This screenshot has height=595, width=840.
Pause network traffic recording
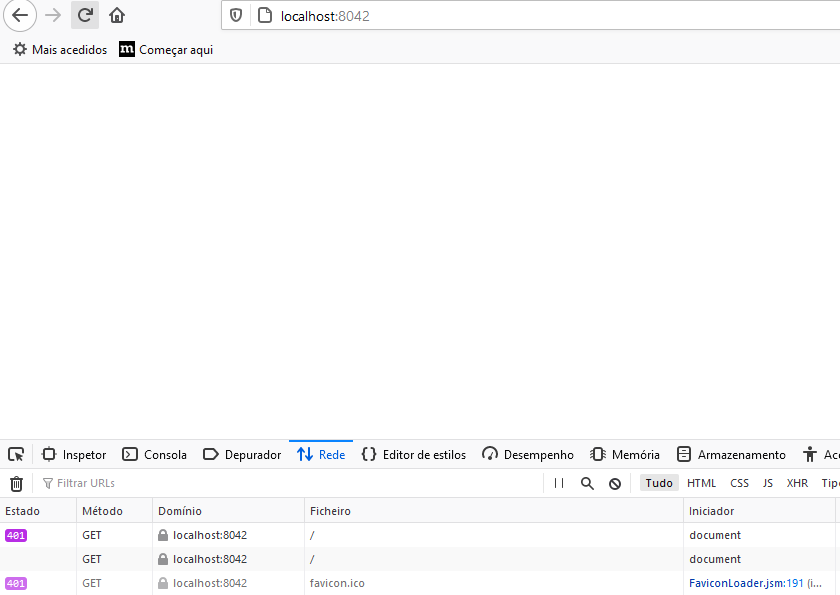point(559,483)
